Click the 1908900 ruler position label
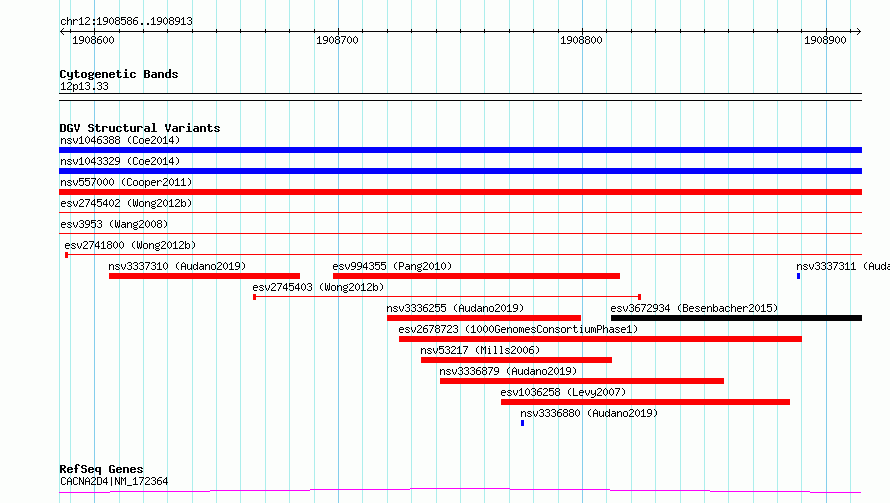 pyautogui.click(x=825, y=40)
